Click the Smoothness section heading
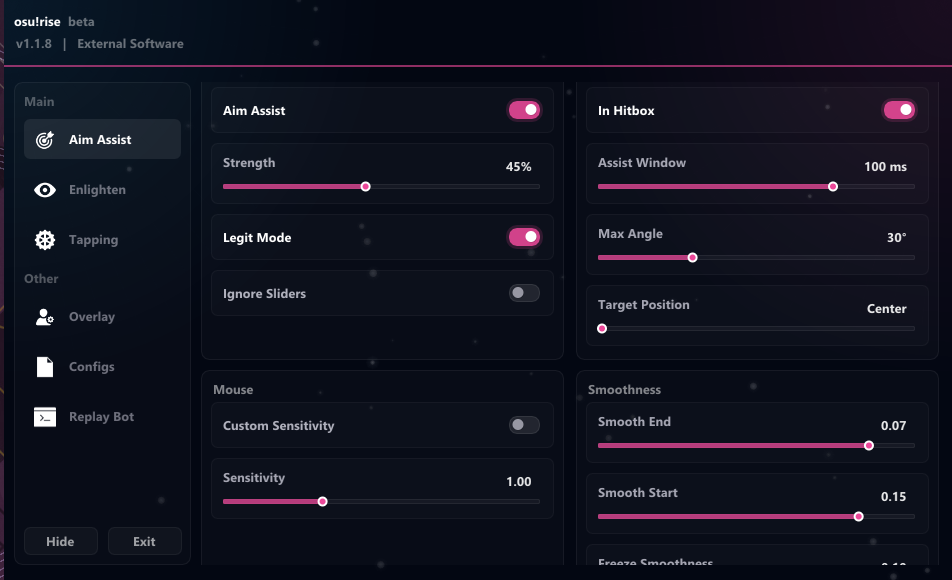Screen dimensions: 952x580 624,390
